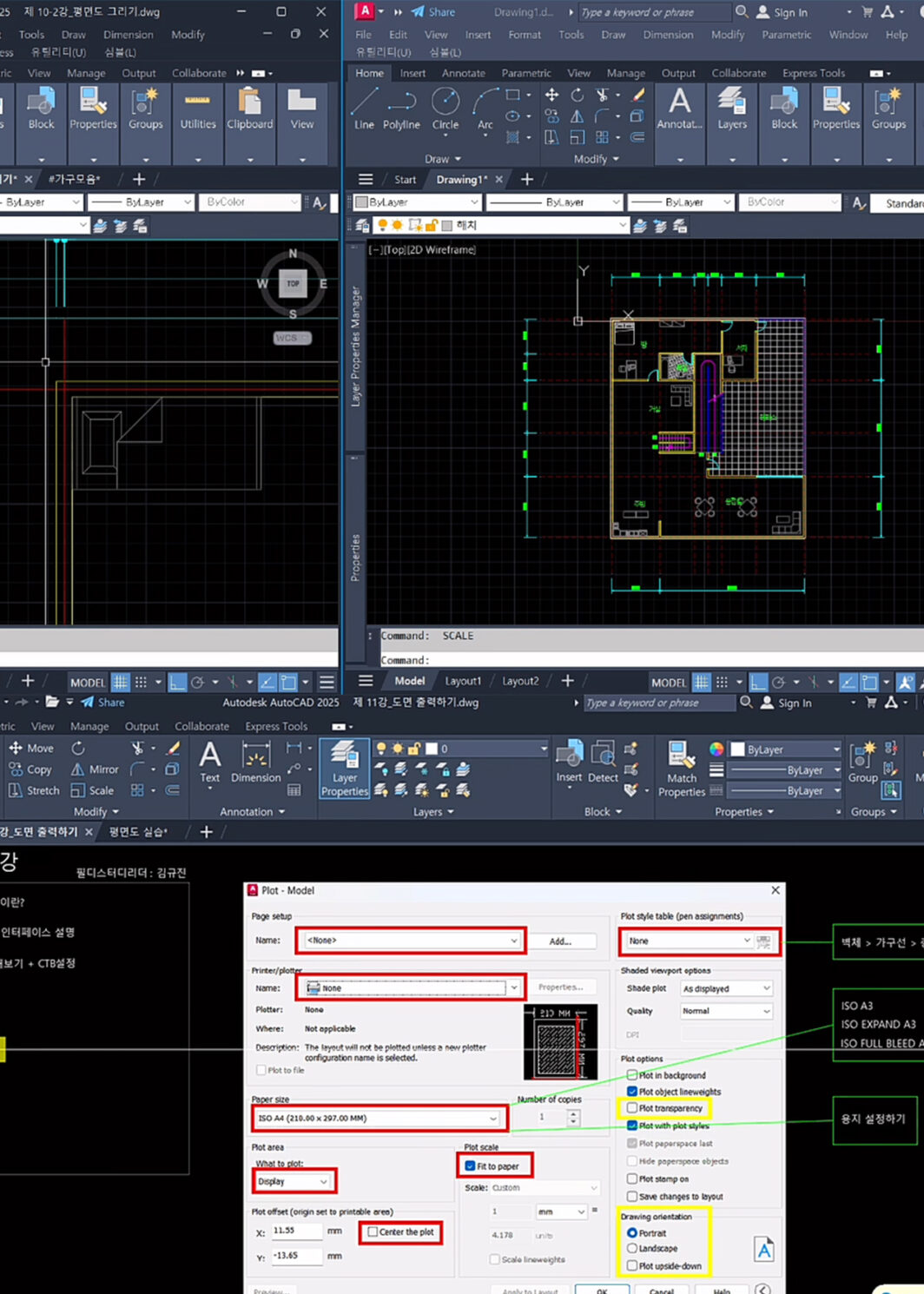Uncheck the Fit to paper option
924x1294 pixels.
coord(470,1166)
